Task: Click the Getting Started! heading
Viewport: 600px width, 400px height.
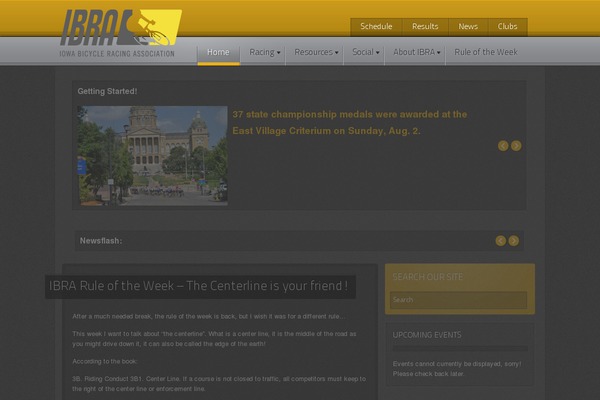Action: coord(107,91)
